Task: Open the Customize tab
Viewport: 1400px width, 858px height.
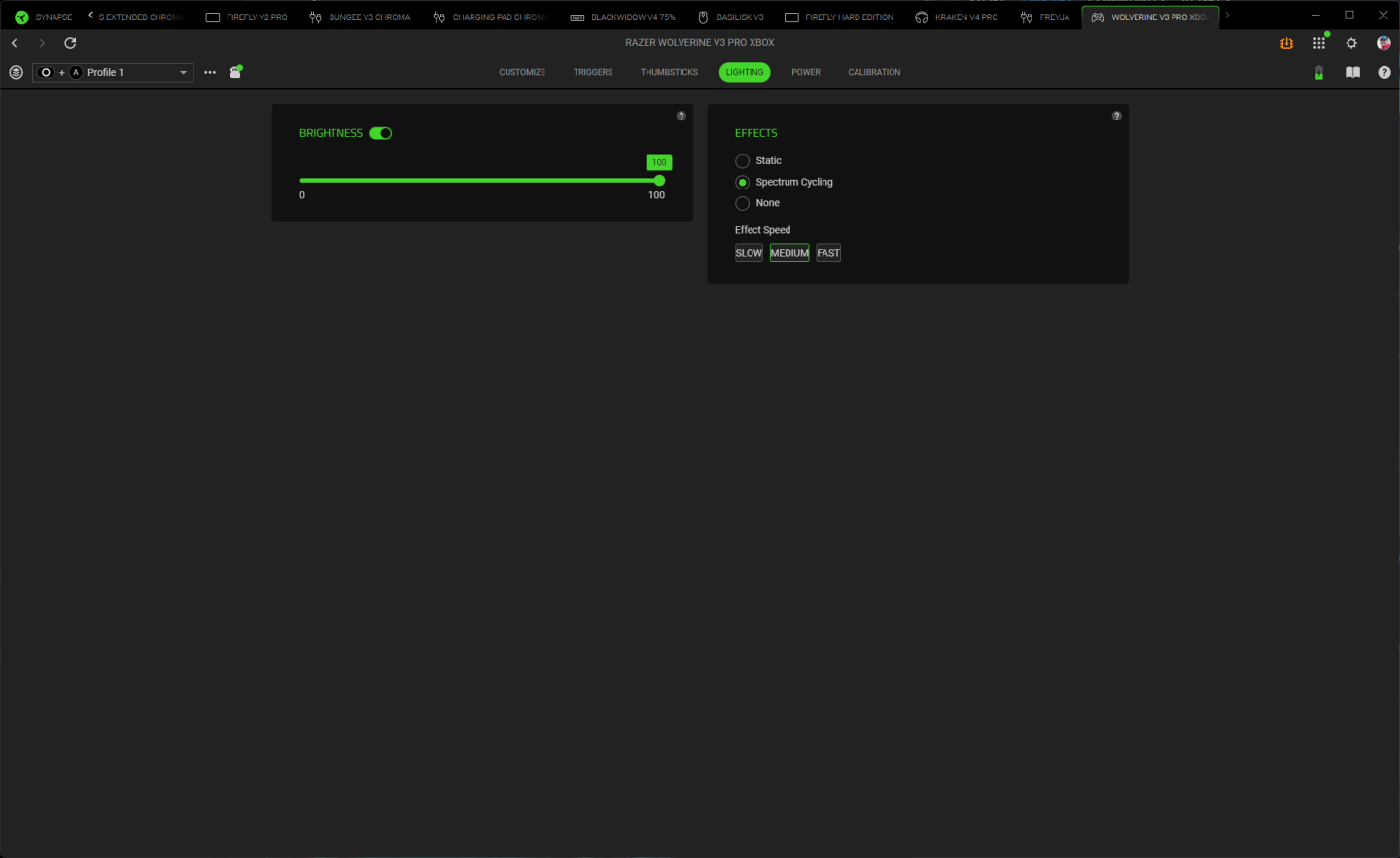Action: tap(522, 72)
